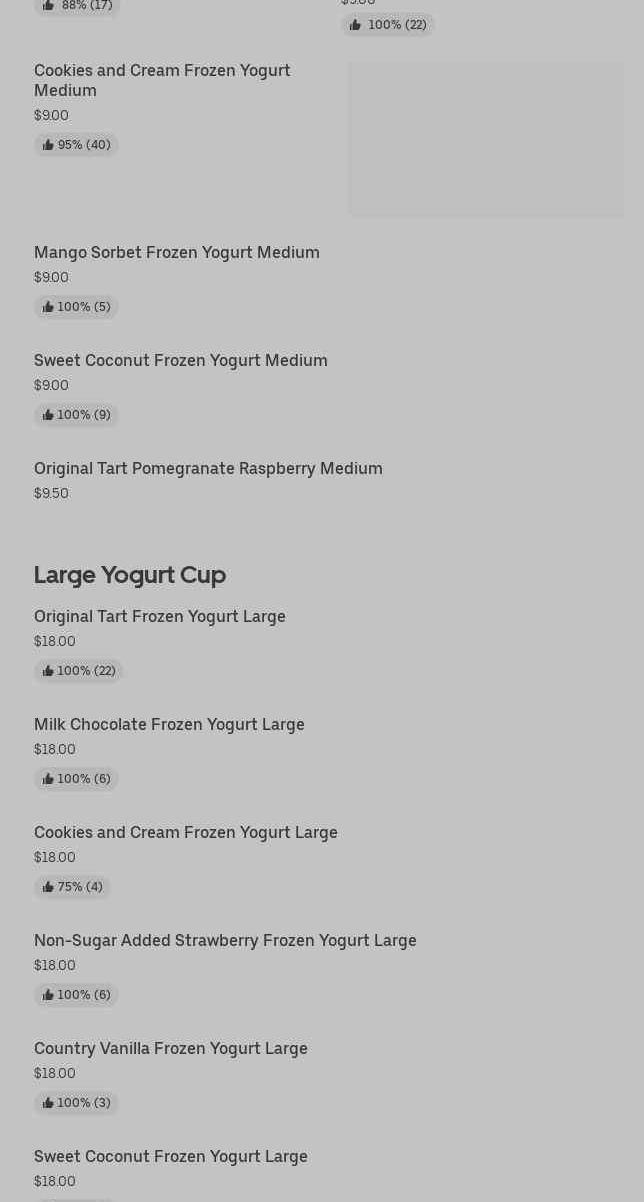Pick Cookies and Cream Frozen Yogurt Large
The image size is (644, 1202).
[186, 833]
